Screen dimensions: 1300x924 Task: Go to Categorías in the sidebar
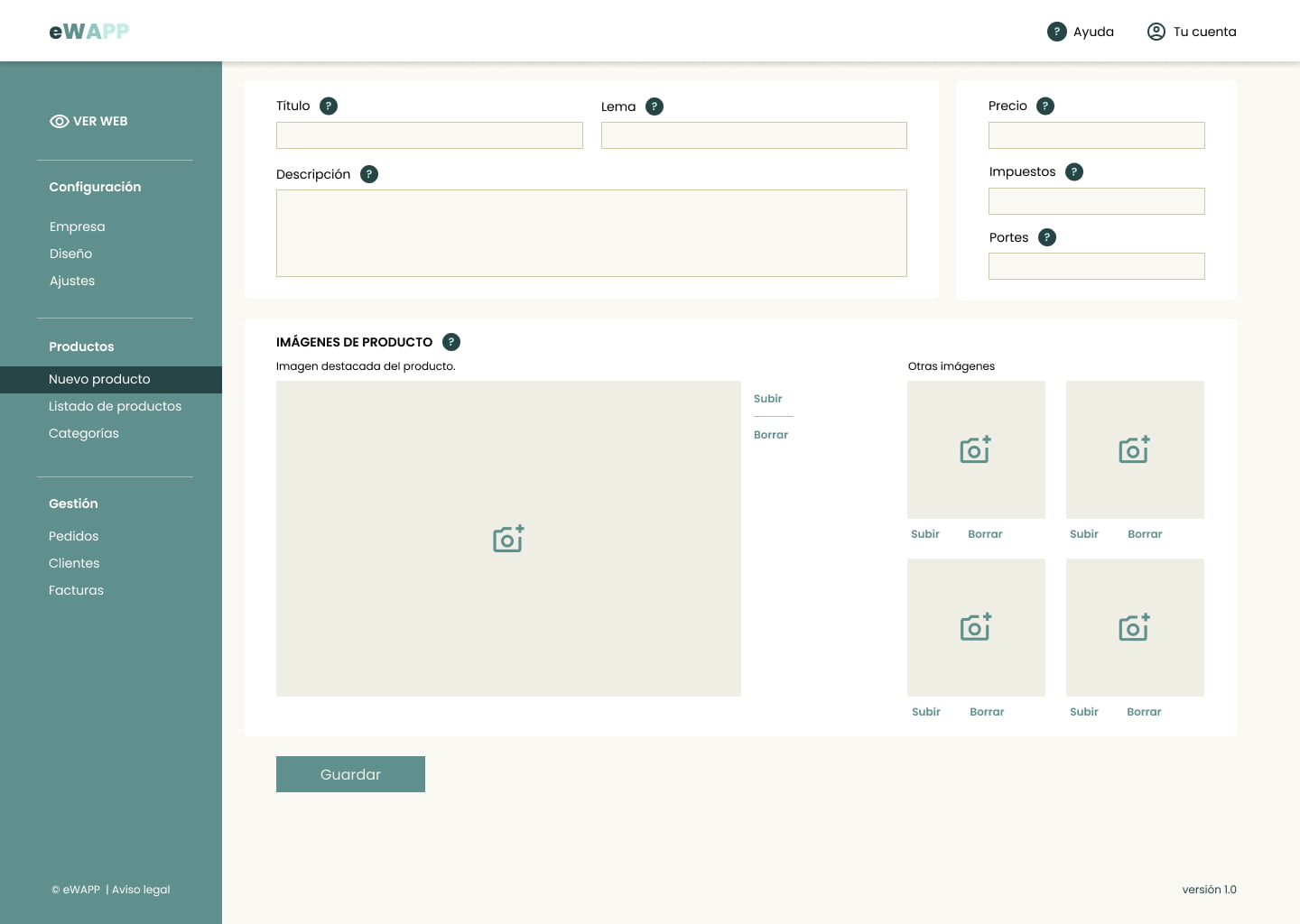coord(84,433)
